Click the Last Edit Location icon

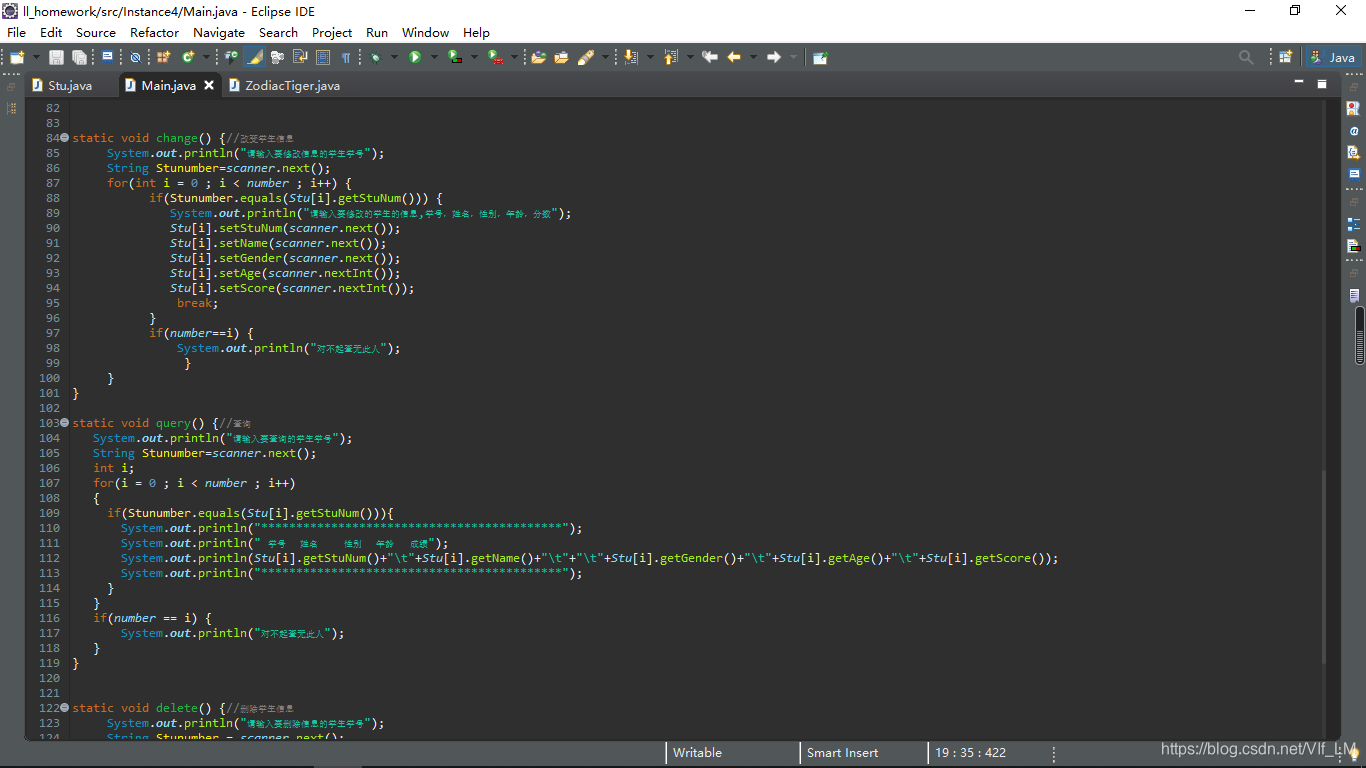(710, 57)
